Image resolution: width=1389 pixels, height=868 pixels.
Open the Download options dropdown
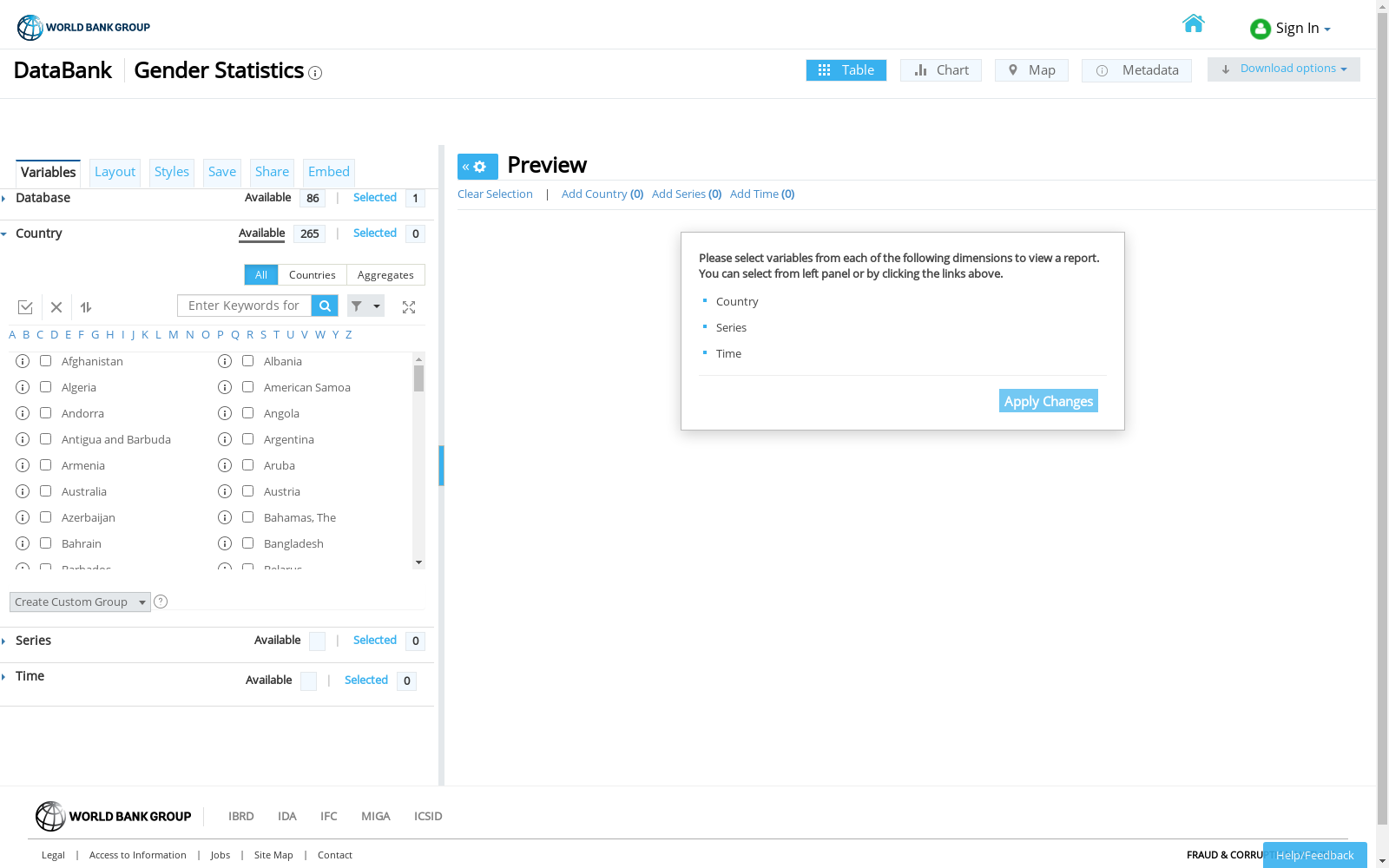[1283, 69]
